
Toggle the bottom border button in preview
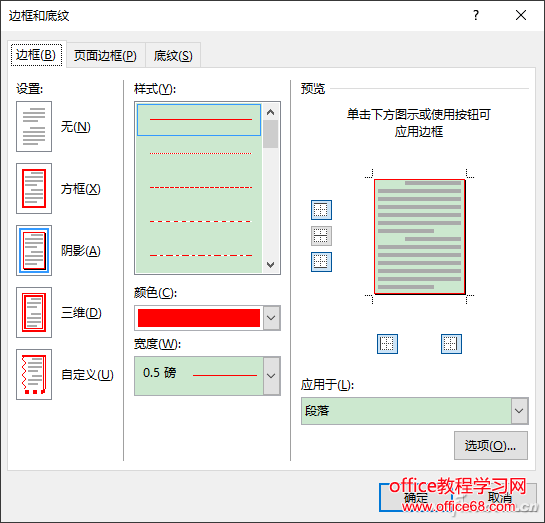click(x=321, y=262)
